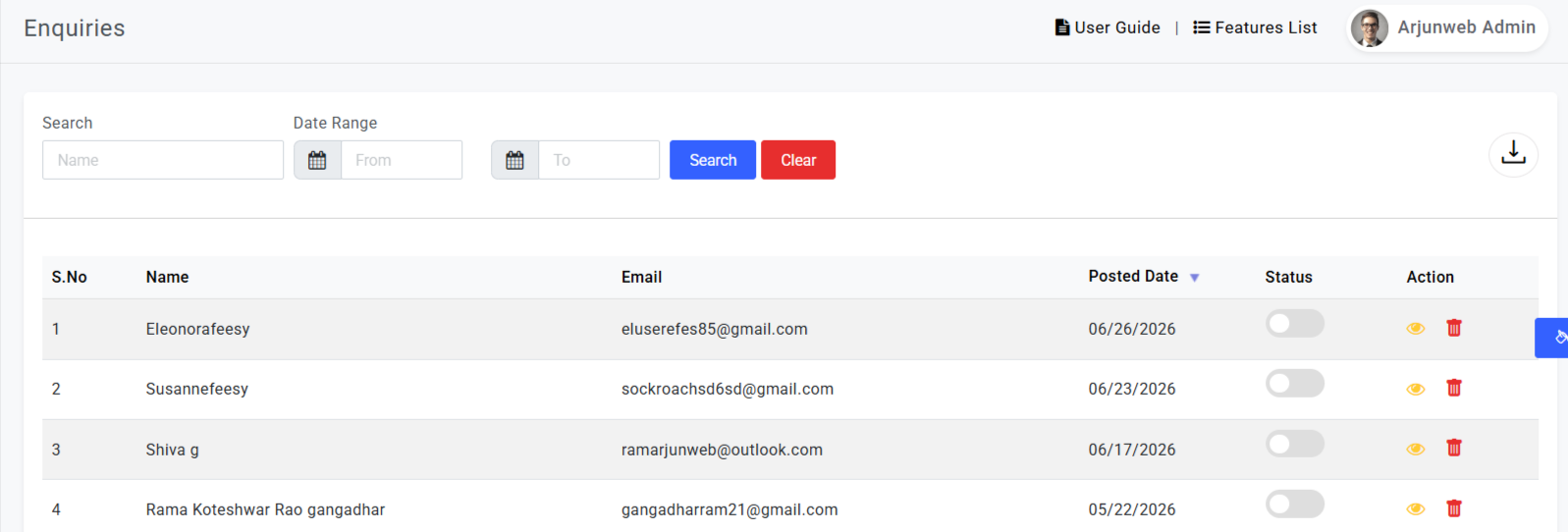Image resolution: width=1568 pixels, height=532 pixels.
Task: Click the download export icon
Action: pos(1513,154)
